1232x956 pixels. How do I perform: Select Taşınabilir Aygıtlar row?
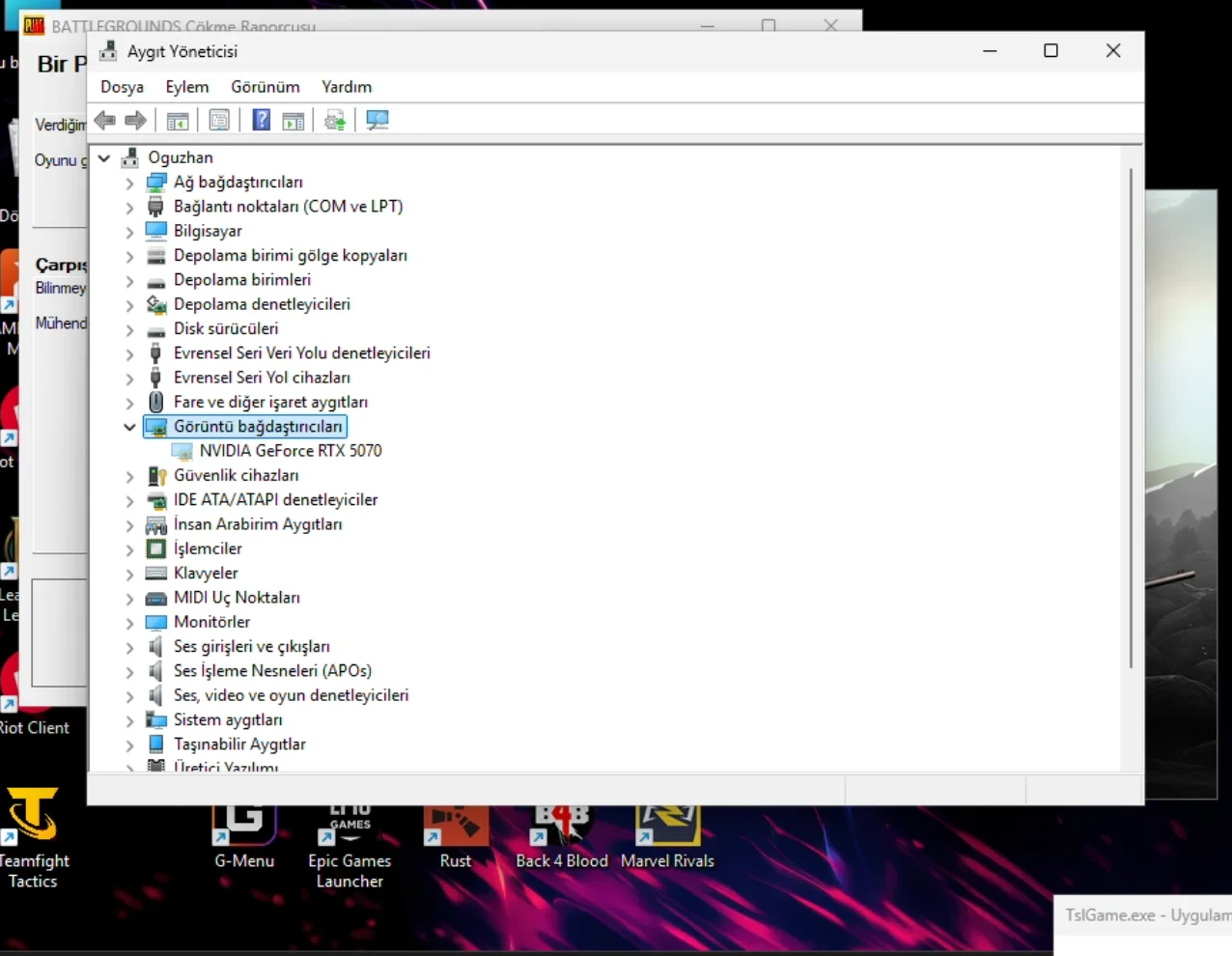coord(239,745)
